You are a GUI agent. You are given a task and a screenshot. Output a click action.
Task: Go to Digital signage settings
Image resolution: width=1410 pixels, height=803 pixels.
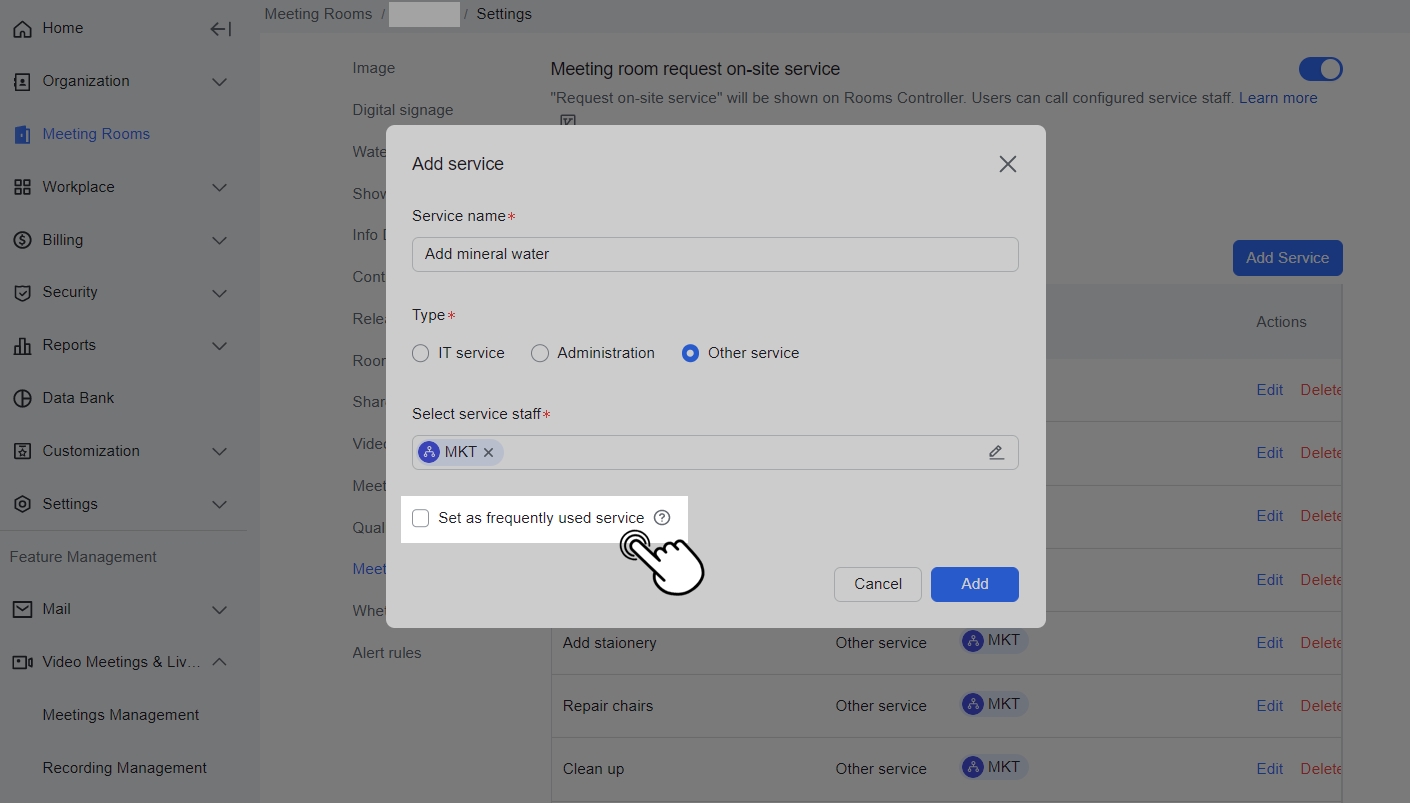point(403,110)
